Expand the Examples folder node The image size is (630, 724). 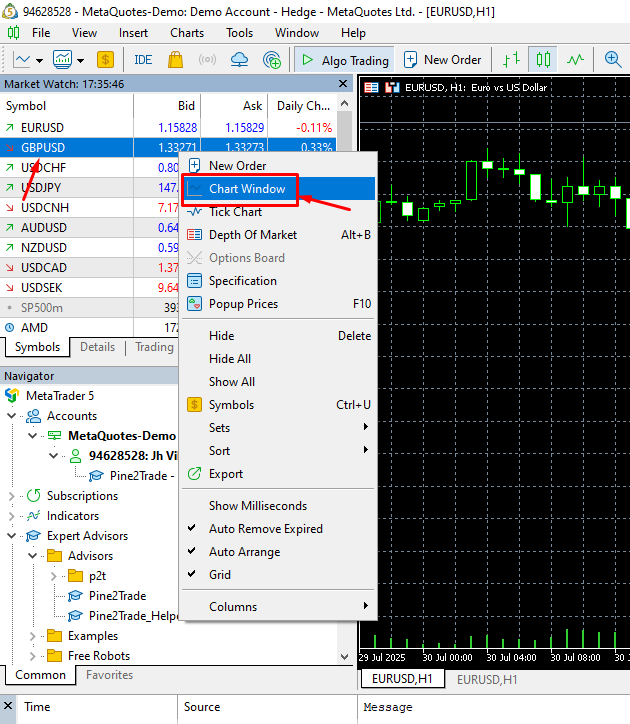pos(32,636)
